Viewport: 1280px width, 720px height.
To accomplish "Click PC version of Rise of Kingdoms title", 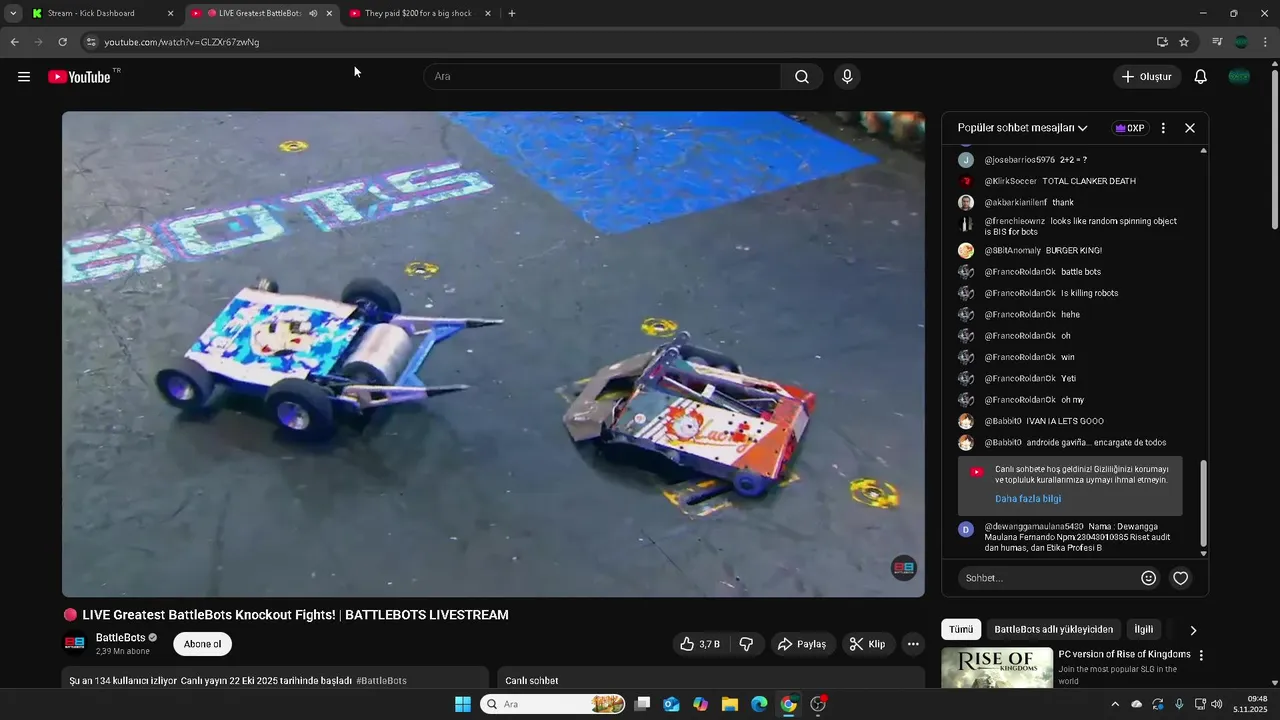I will [1124, 654].
